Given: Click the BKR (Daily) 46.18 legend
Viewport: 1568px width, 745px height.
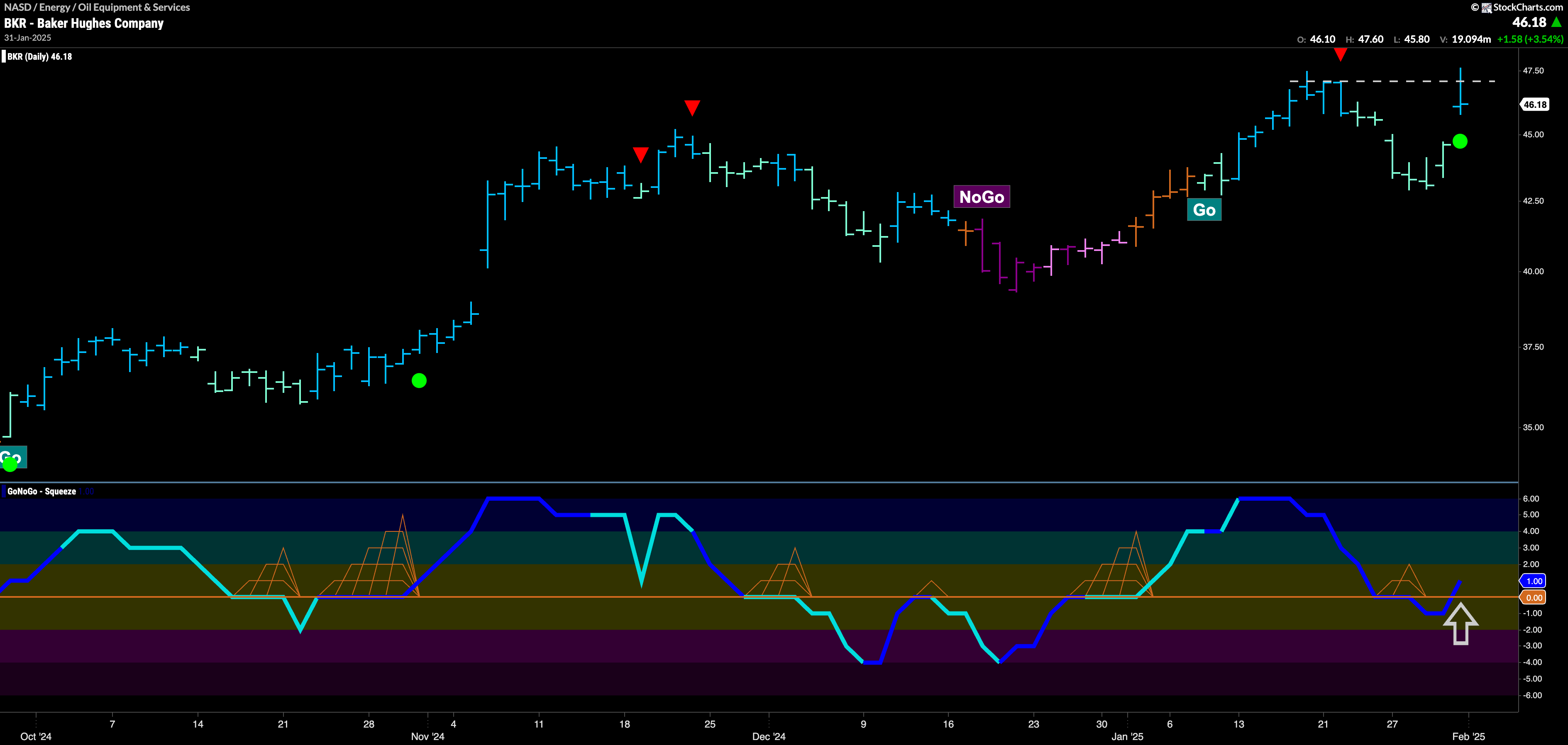Looking at the screenshot, I should tap(39, 56).
